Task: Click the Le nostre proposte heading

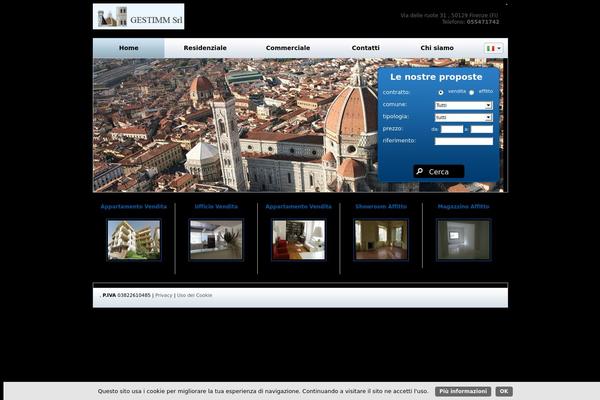Action: pos(436,77)
